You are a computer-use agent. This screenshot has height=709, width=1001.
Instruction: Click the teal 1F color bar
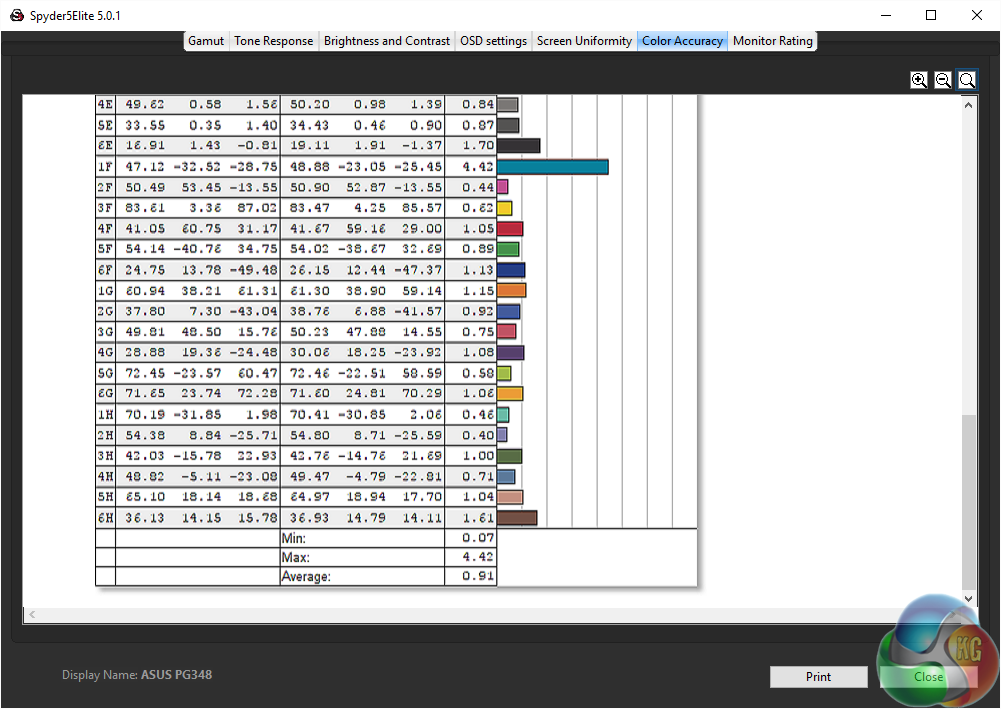tap(553, 167)
